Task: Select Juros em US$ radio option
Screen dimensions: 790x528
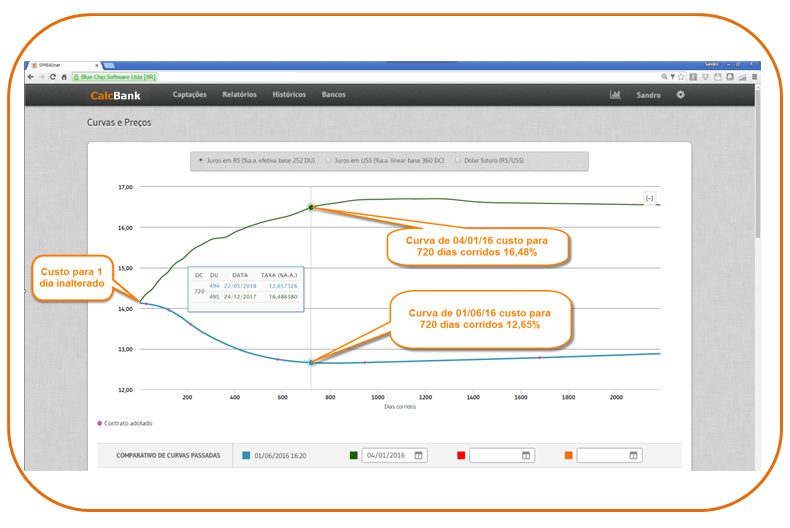Action: [x=329, y=160]
